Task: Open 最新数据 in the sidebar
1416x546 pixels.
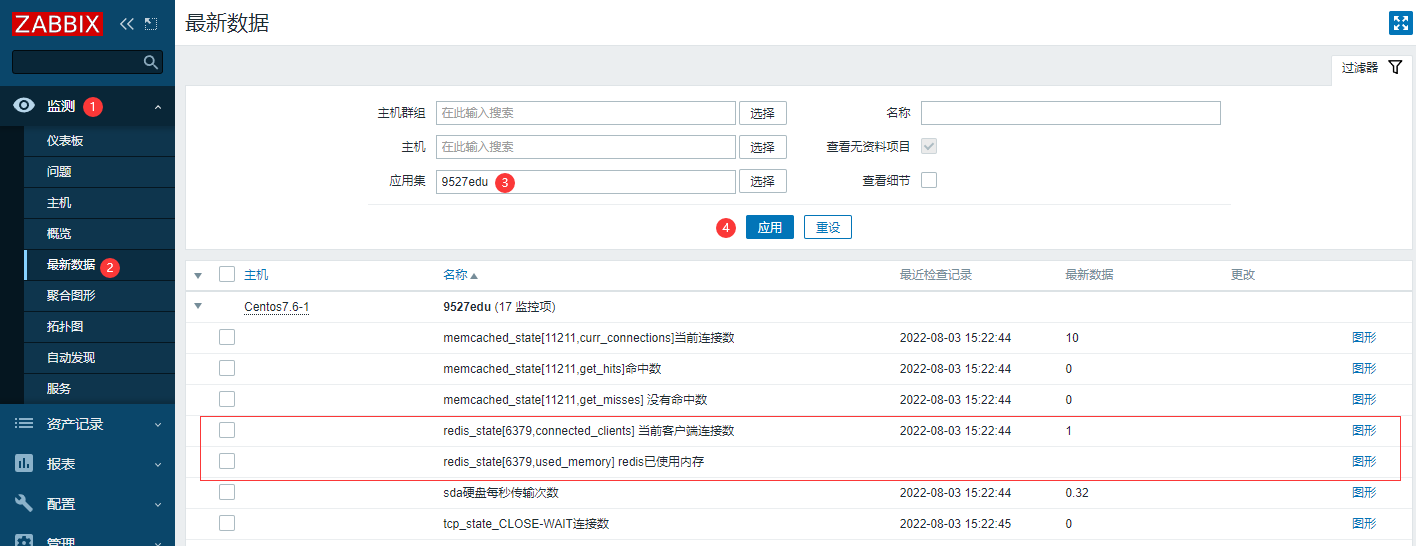Action: click(71, 265)
